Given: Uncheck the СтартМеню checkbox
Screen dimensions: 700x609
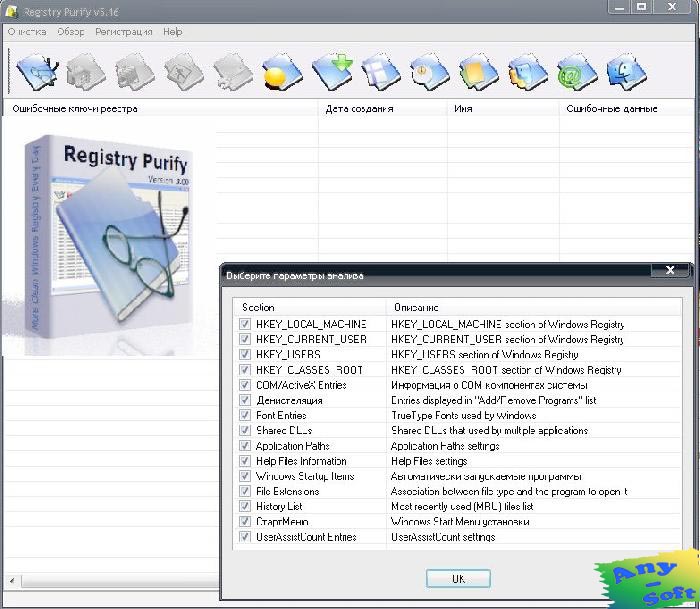Looking at the screenshot, I should click(245, 521).
